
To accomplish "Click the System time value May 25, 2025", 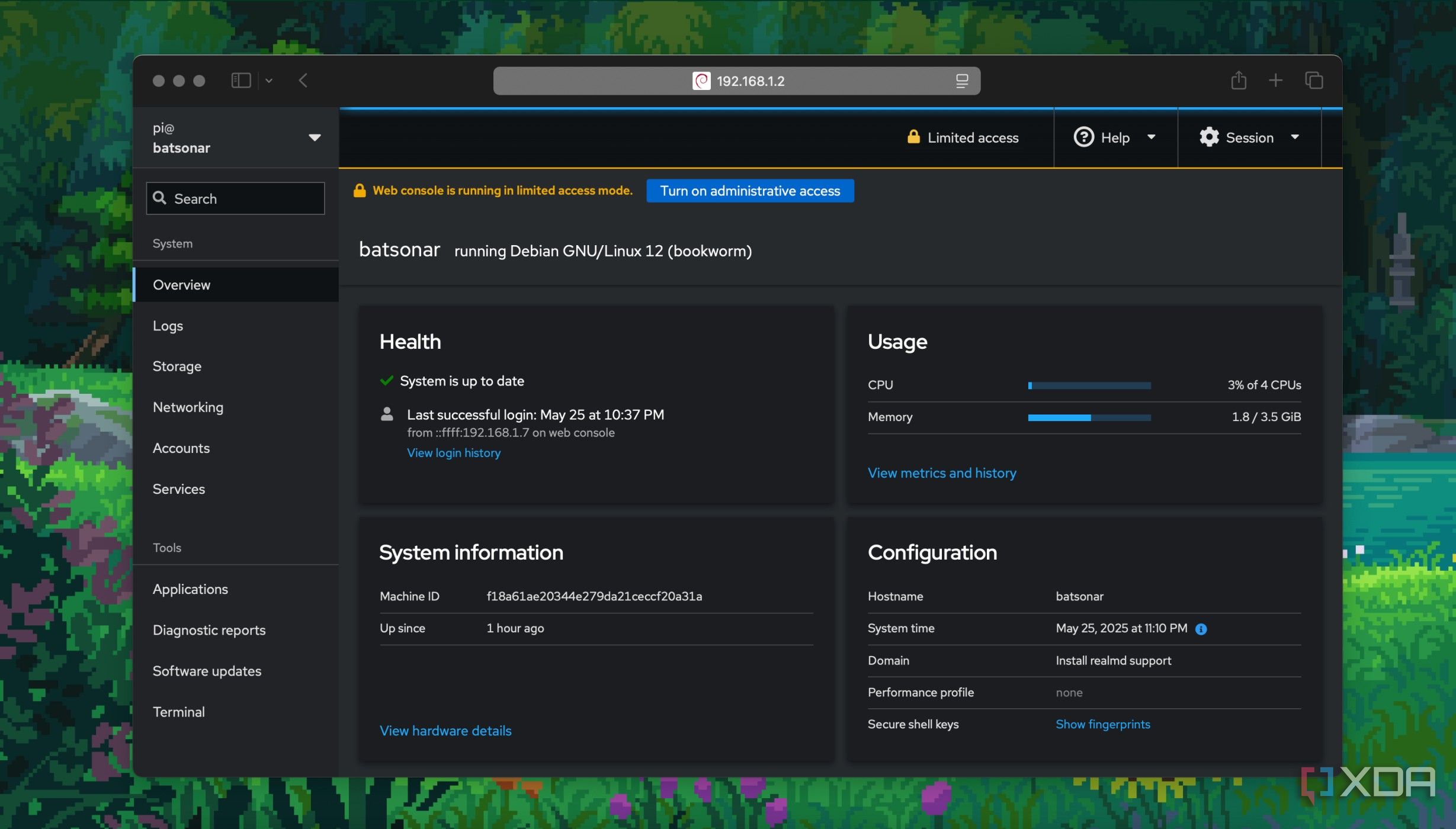I will click(1121, 628).
